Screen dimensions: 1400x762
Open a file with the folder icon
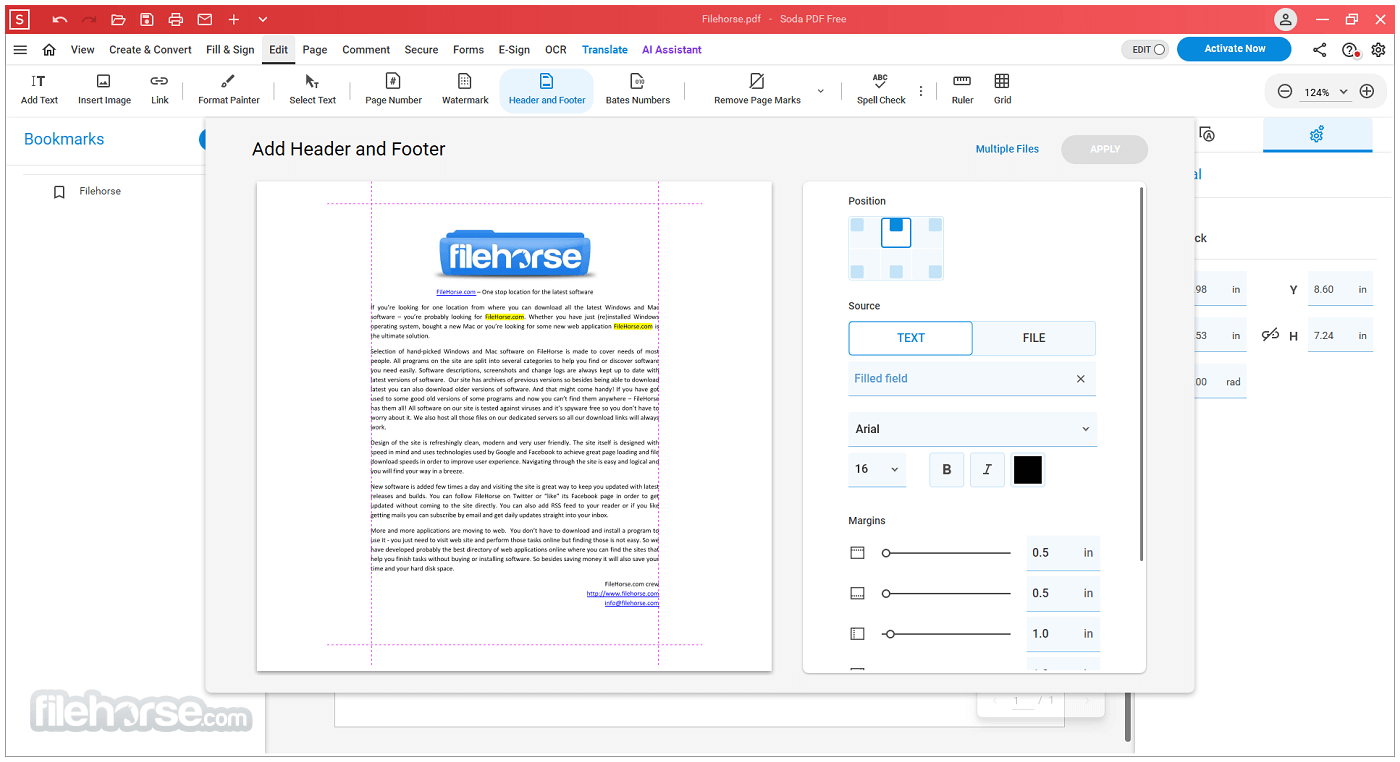118,20
